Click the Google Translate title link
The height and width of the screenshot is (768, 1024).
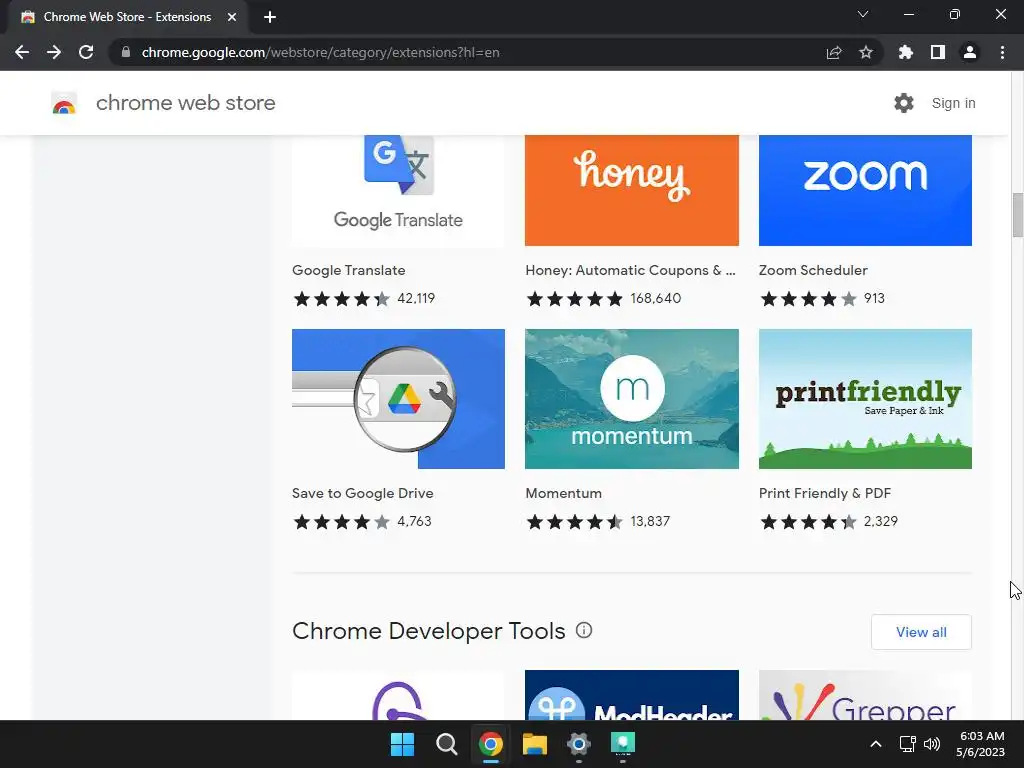[x=349, y=270]
